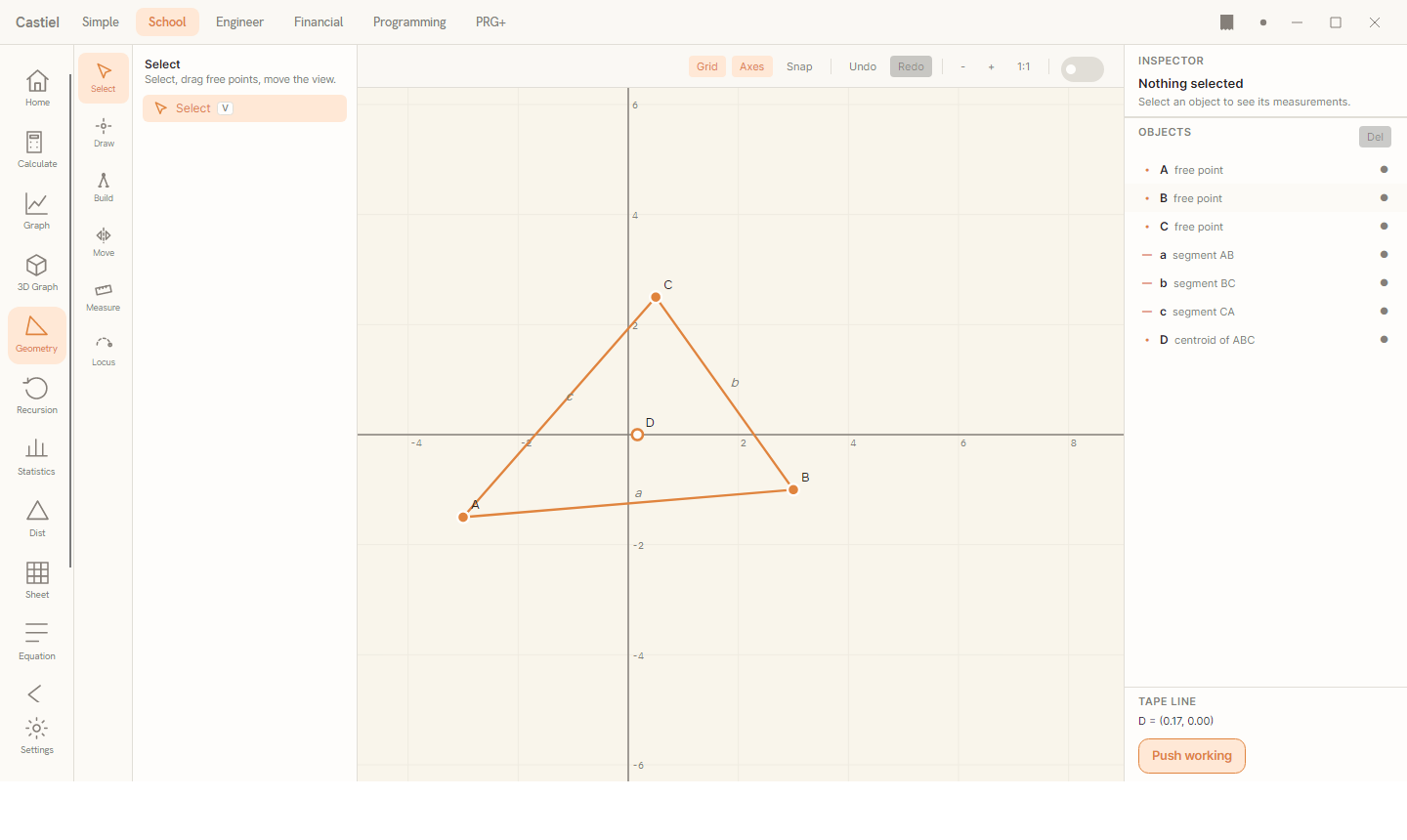Select 'C free point' in objects list
Screen dimensions: 1407x840
tap(1265, 227)
